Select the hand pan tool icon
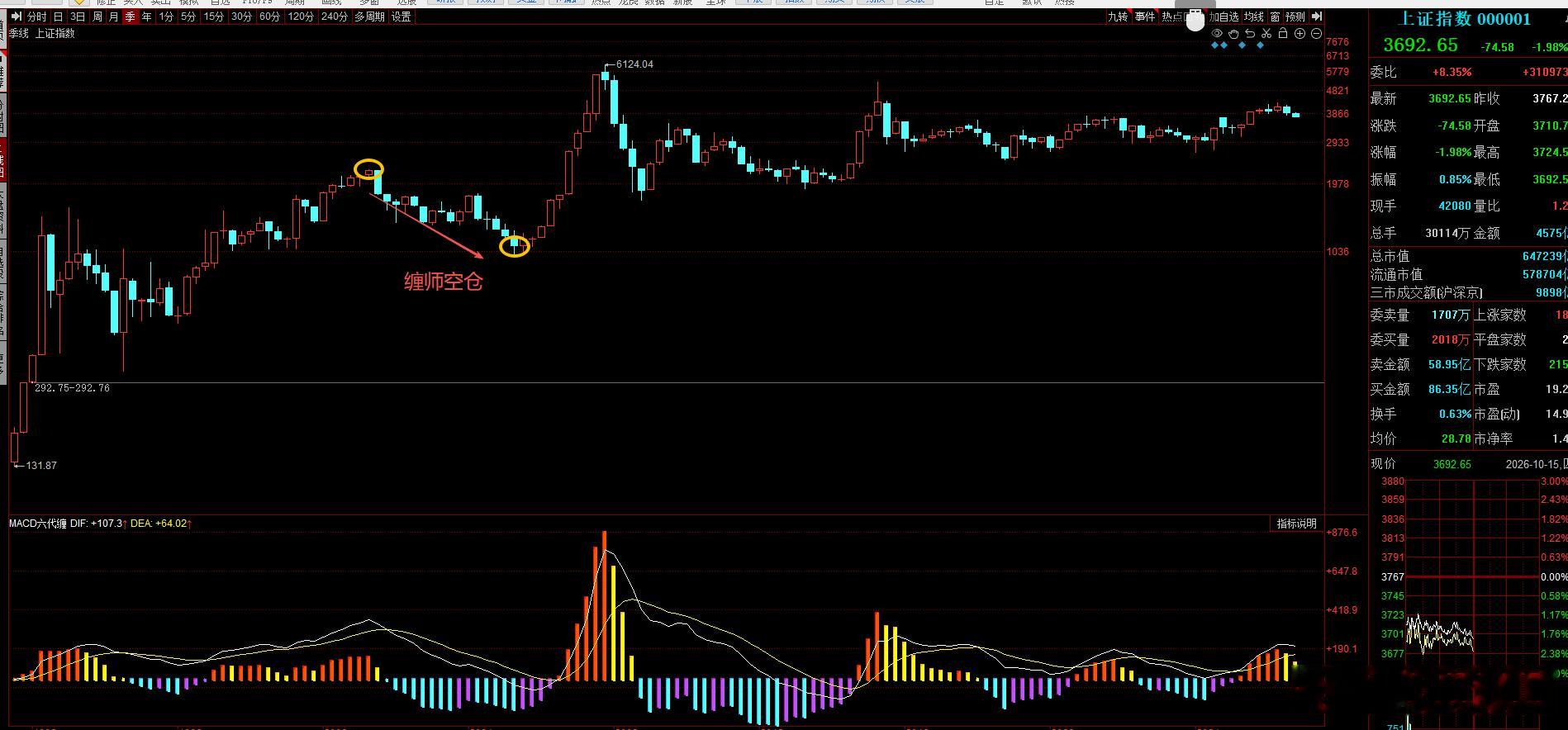 (1233, 33)
